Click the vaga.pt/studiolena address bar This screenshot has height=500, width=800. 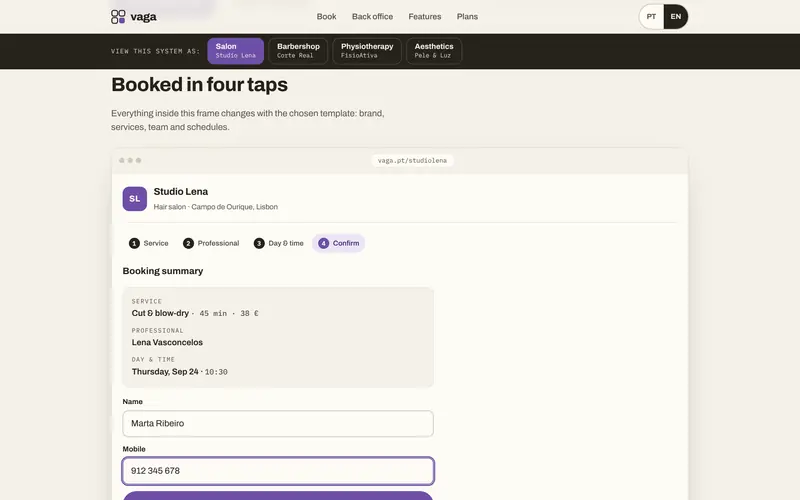pyautogui.click(x=412, y=160)
